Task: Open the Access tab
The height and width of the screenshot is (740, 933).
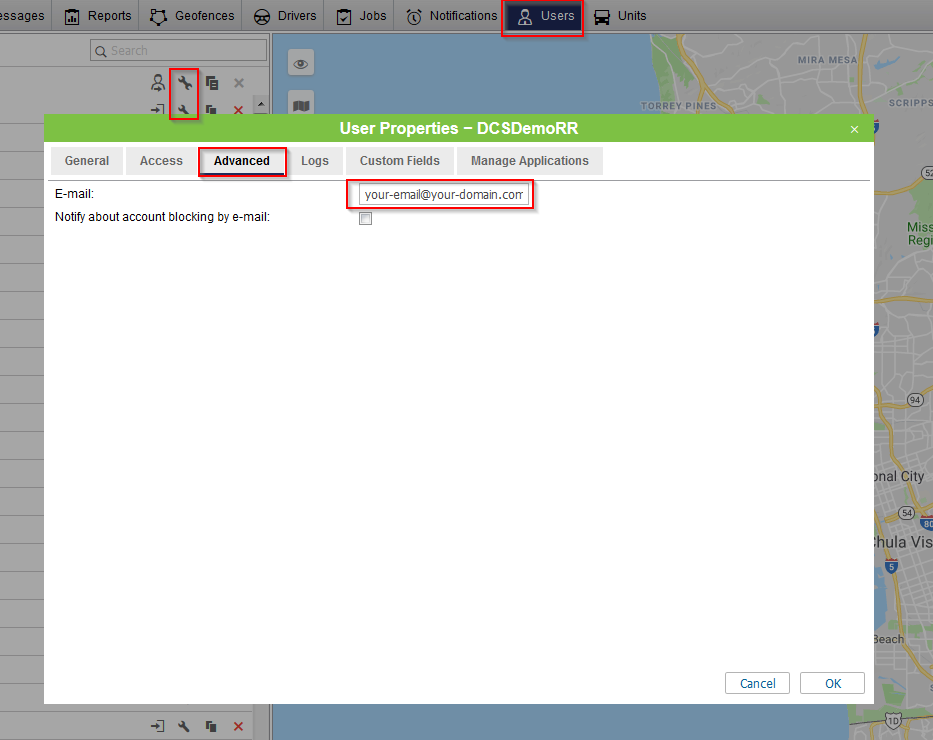Action: [161, 161]
